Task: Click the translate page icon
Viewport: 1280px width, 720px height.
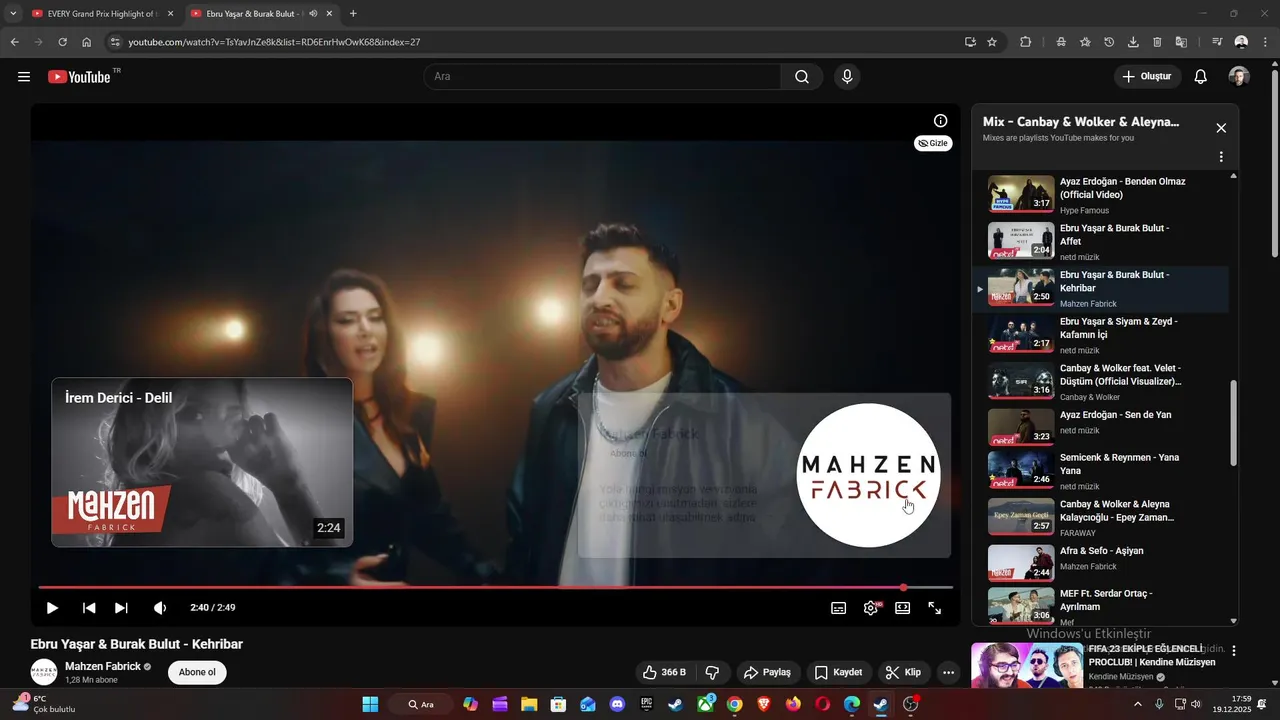Action: tap(1181, 42)
